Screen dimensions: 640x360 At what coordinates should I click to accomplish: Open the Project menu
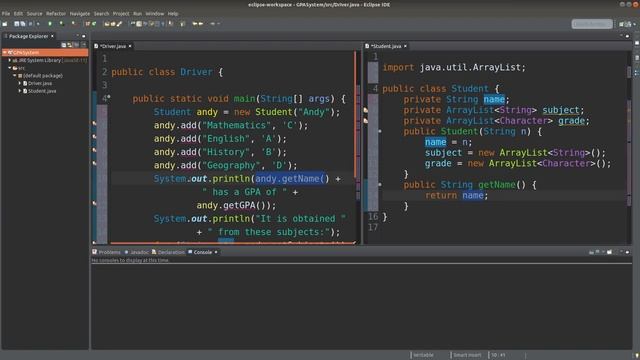click(121, 13)
